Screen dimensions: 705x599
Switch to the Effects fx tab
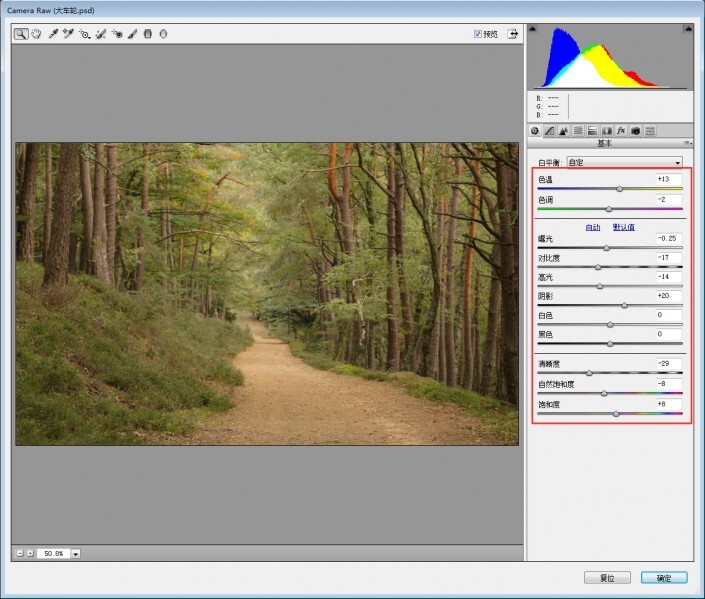(620, 130)
